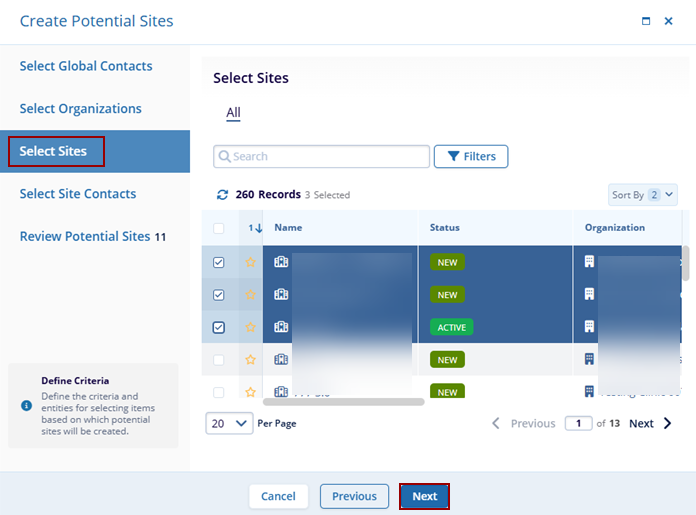Click the previous page chevron arrow
The height and width of the screenshot is (515, 696).
tap(496, 423)
